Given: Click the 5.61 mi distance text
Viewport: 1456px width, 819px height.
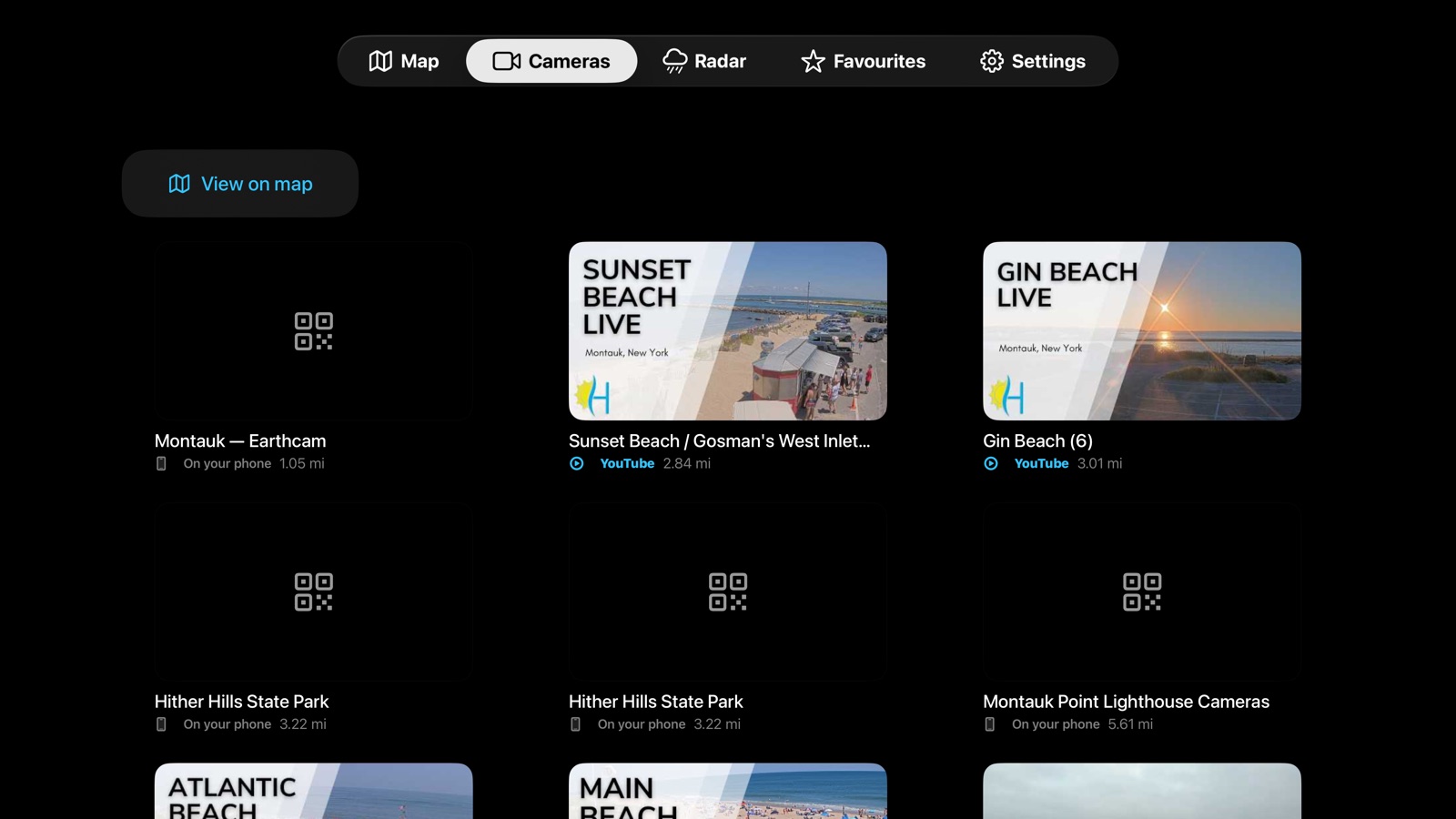Looking at the screenshot, I should pyautogui.click(x=1130, y=724).
